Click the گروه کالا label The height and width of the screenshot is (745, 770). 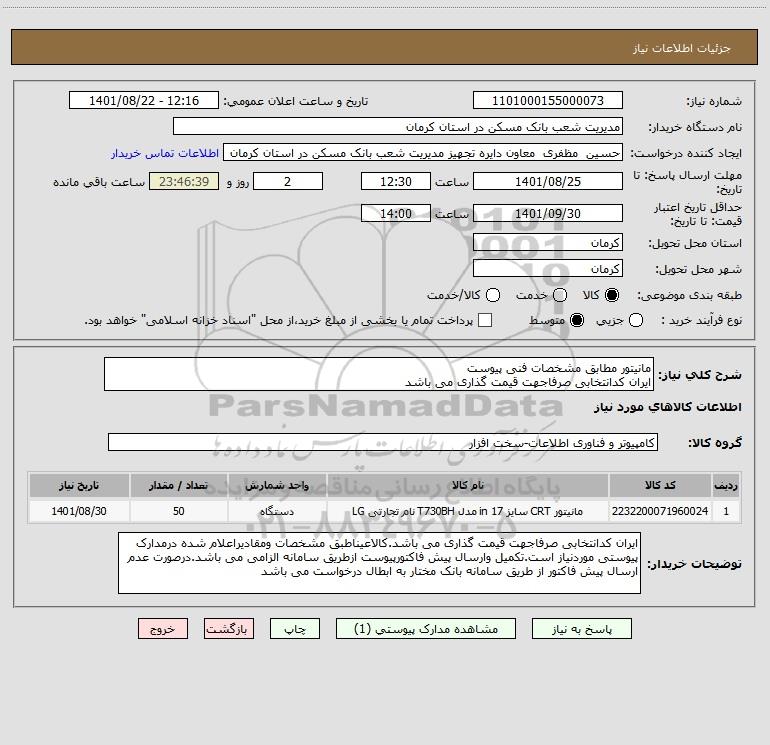(715, 443)
